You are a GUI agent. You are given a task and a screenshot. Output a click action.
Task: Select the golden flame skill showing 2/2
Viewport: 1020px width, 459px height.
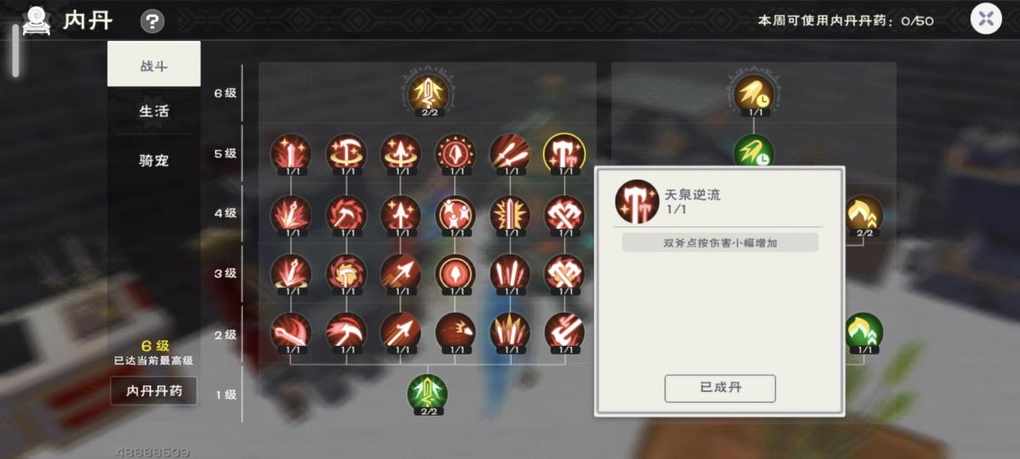865,215
